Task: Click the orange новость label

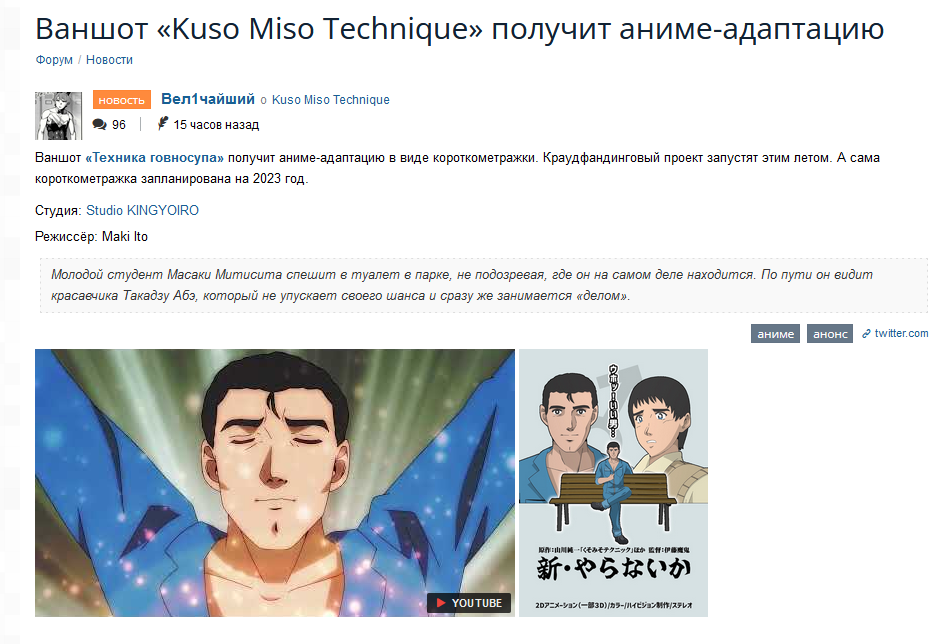Action: coord(122,100)
